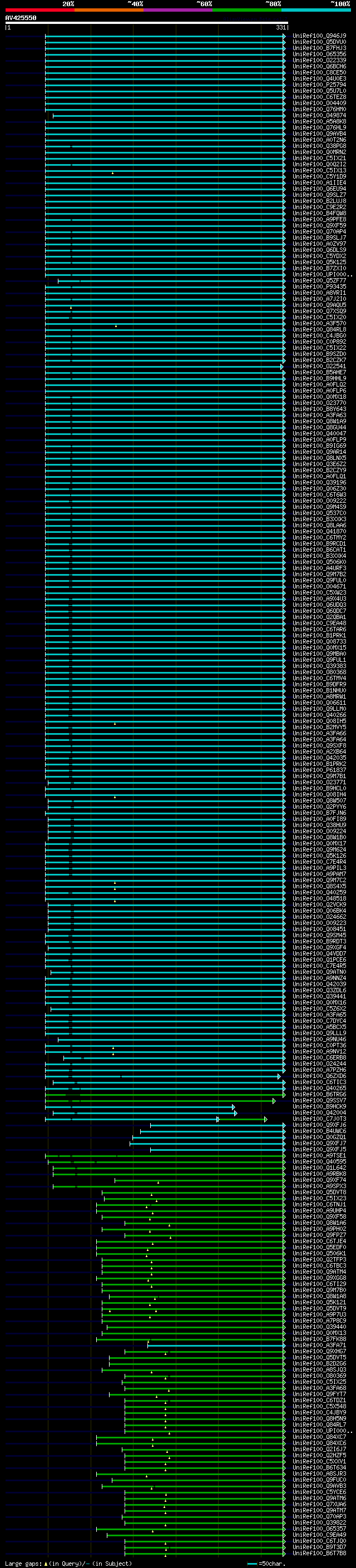Select label UniRef100_C5Y1D9
The image size is (356, 1568).
pos(319,176)
